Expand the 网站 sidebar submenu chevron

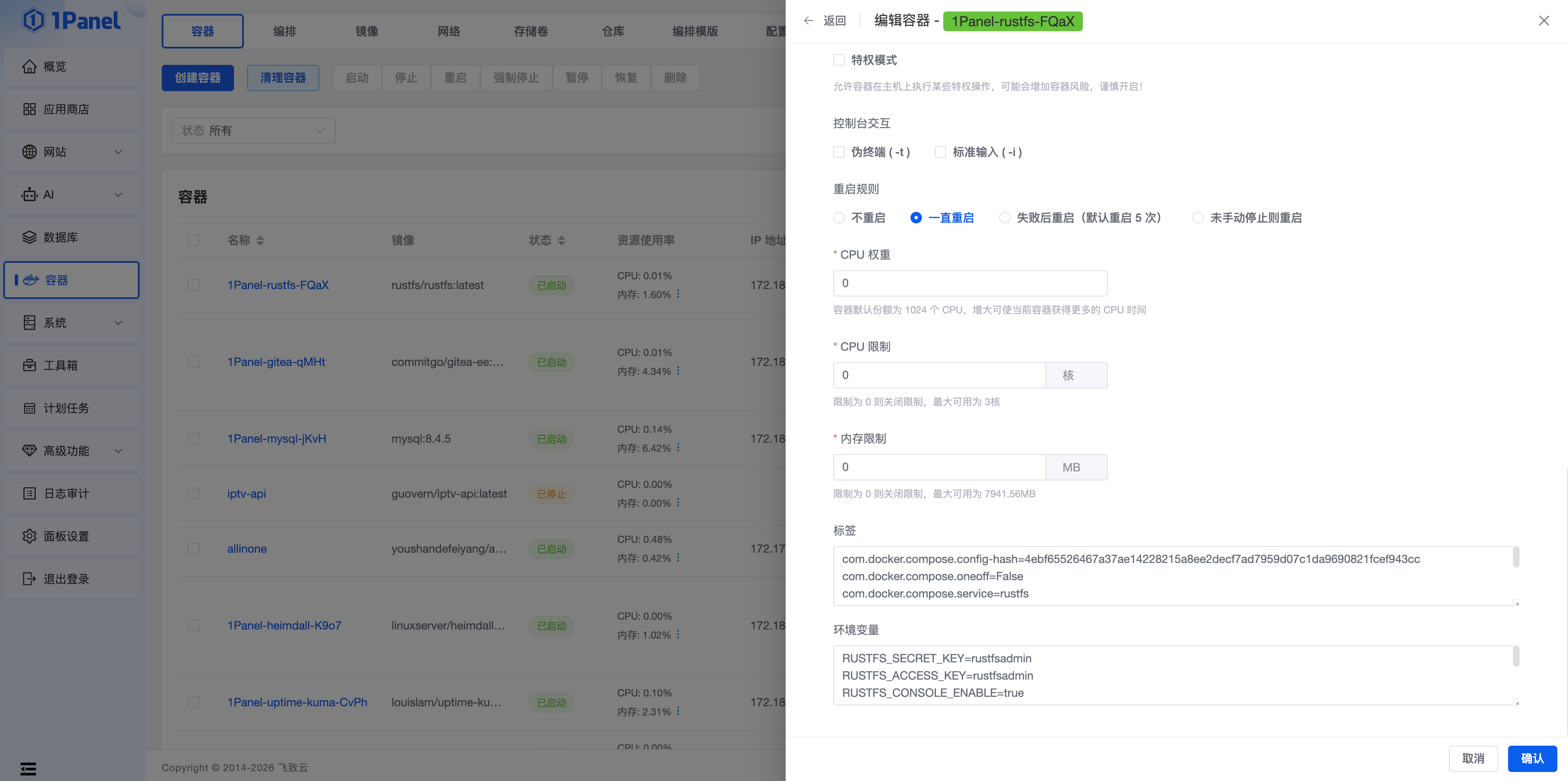tap(118, 152)
